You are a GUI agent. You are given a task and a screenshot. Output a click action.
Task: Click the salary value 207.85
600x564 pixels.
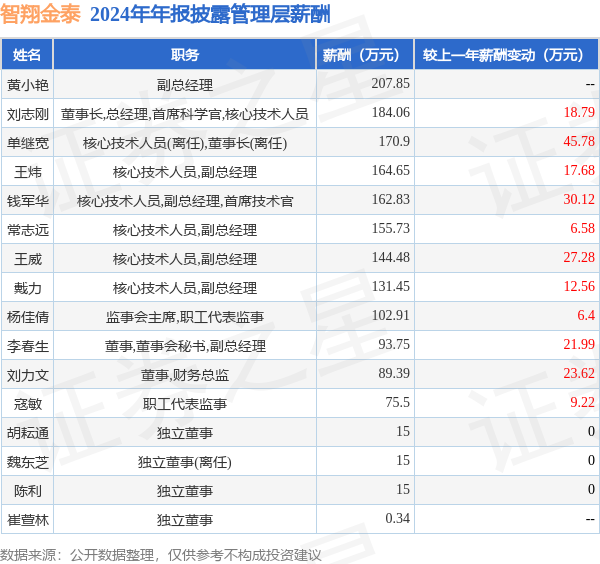(x=390, y=83)
